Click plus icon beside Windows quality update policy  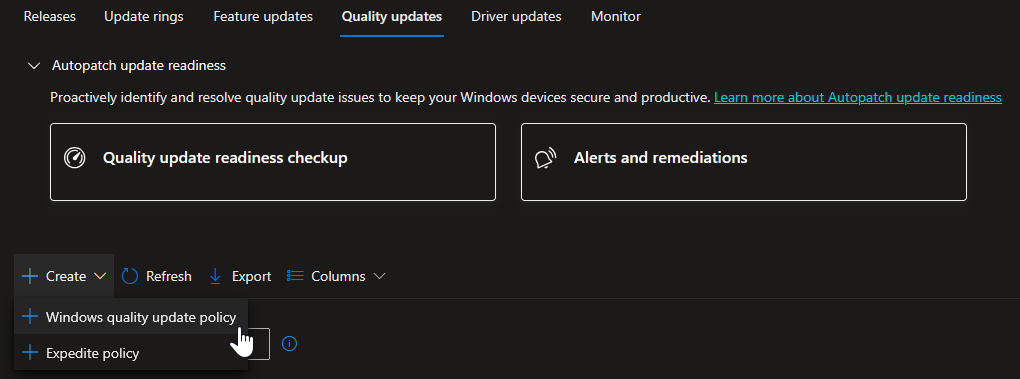30,317
